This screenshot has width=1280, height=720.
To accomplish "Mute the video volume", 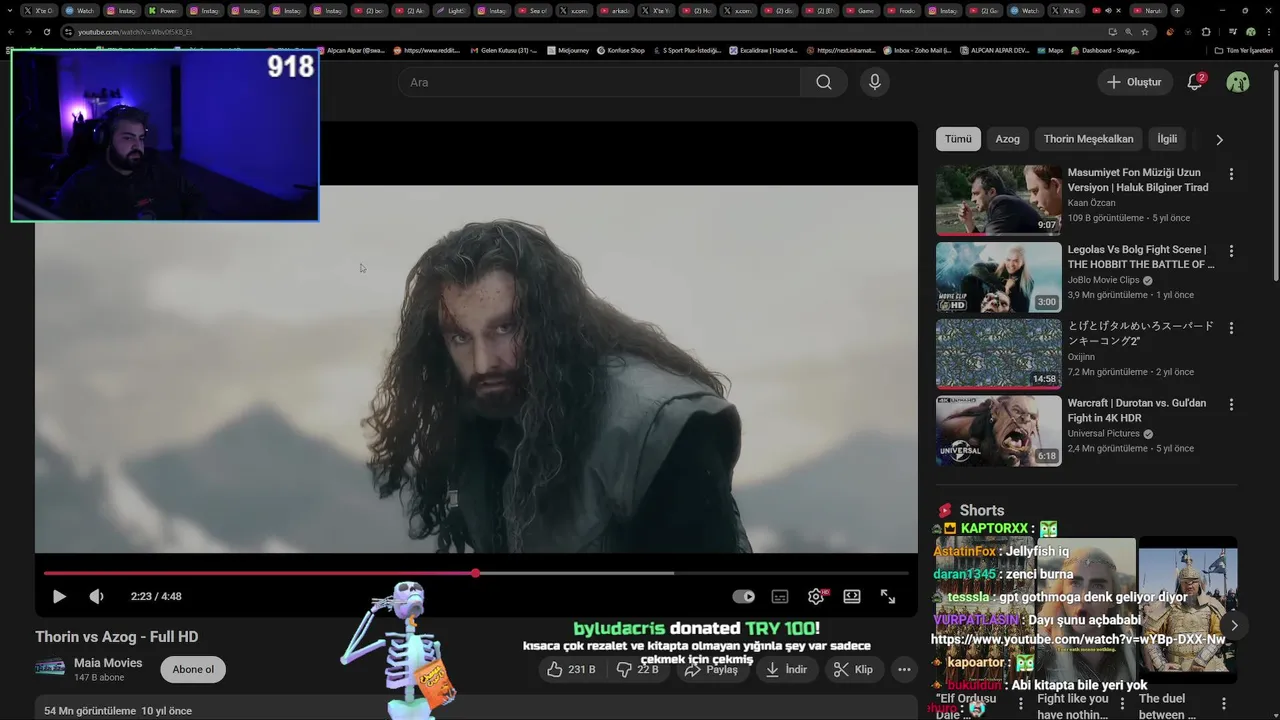I will tap(96, 596).
